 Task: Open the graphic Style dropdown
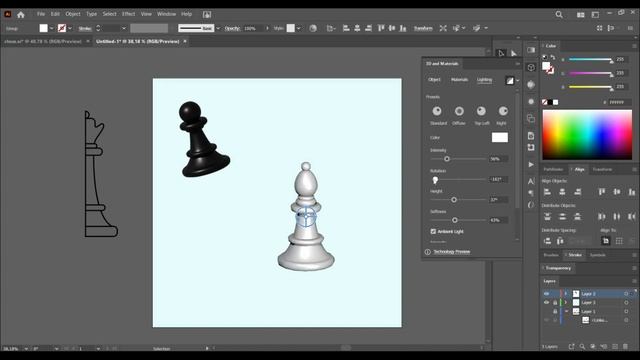tap(299, 29)
